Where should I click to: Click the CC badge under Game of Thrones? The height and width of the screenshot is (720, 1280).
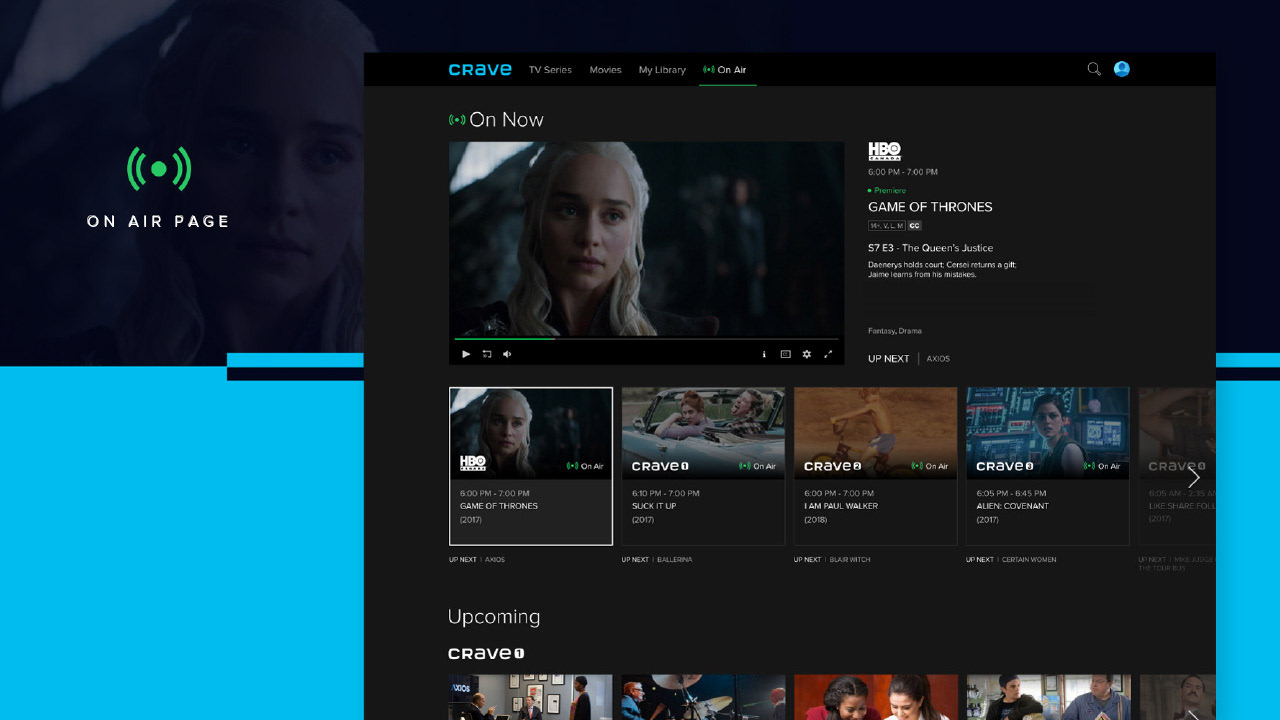[x=915, y=226]
